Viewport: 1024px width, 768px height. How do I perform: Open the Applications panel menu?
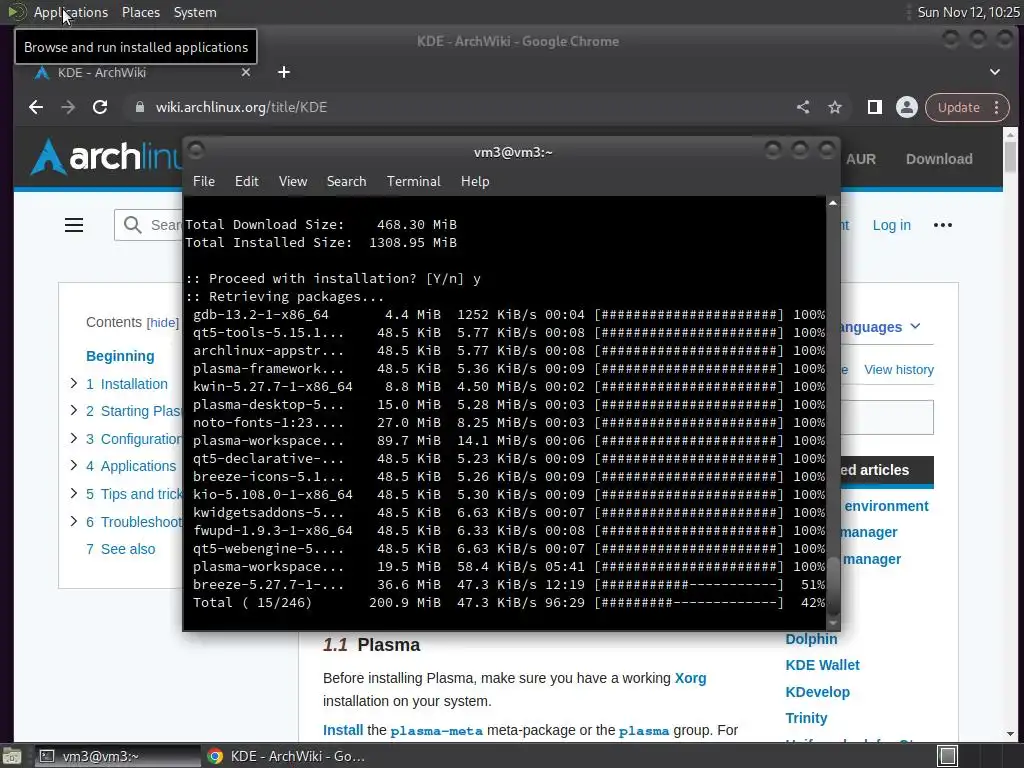tap(71, 12)
